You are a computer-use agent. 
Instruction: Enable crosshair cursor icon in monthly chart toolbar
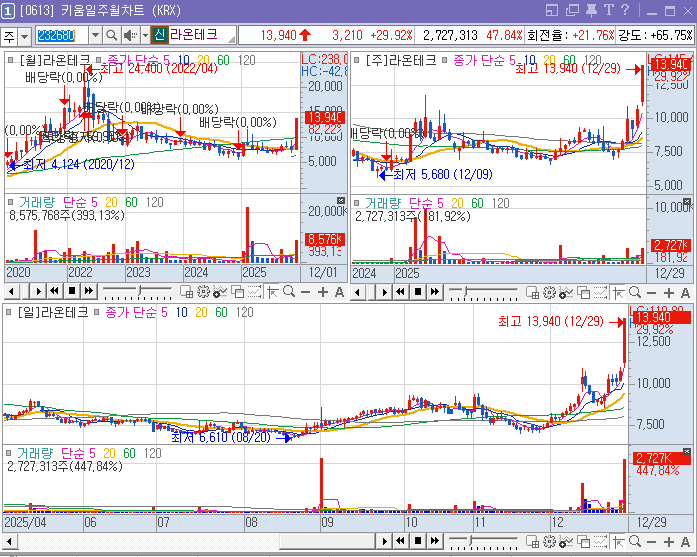(272, 292)
